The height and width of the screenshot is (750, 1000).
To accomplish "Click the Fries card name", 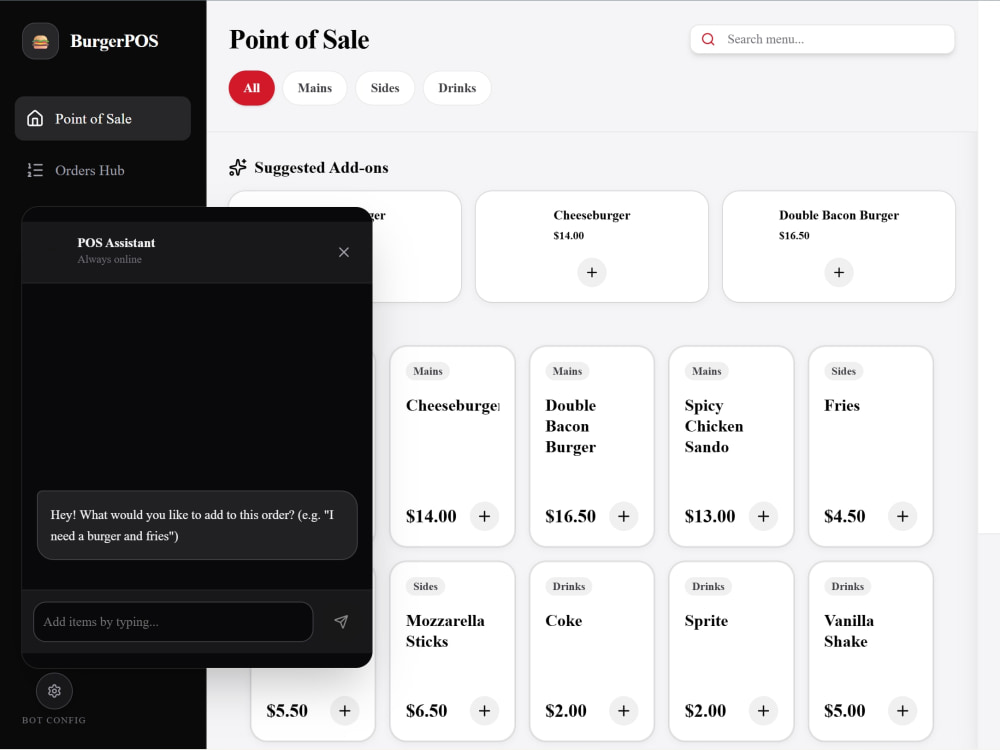I will pyautogui.click(x=842, y=406).
